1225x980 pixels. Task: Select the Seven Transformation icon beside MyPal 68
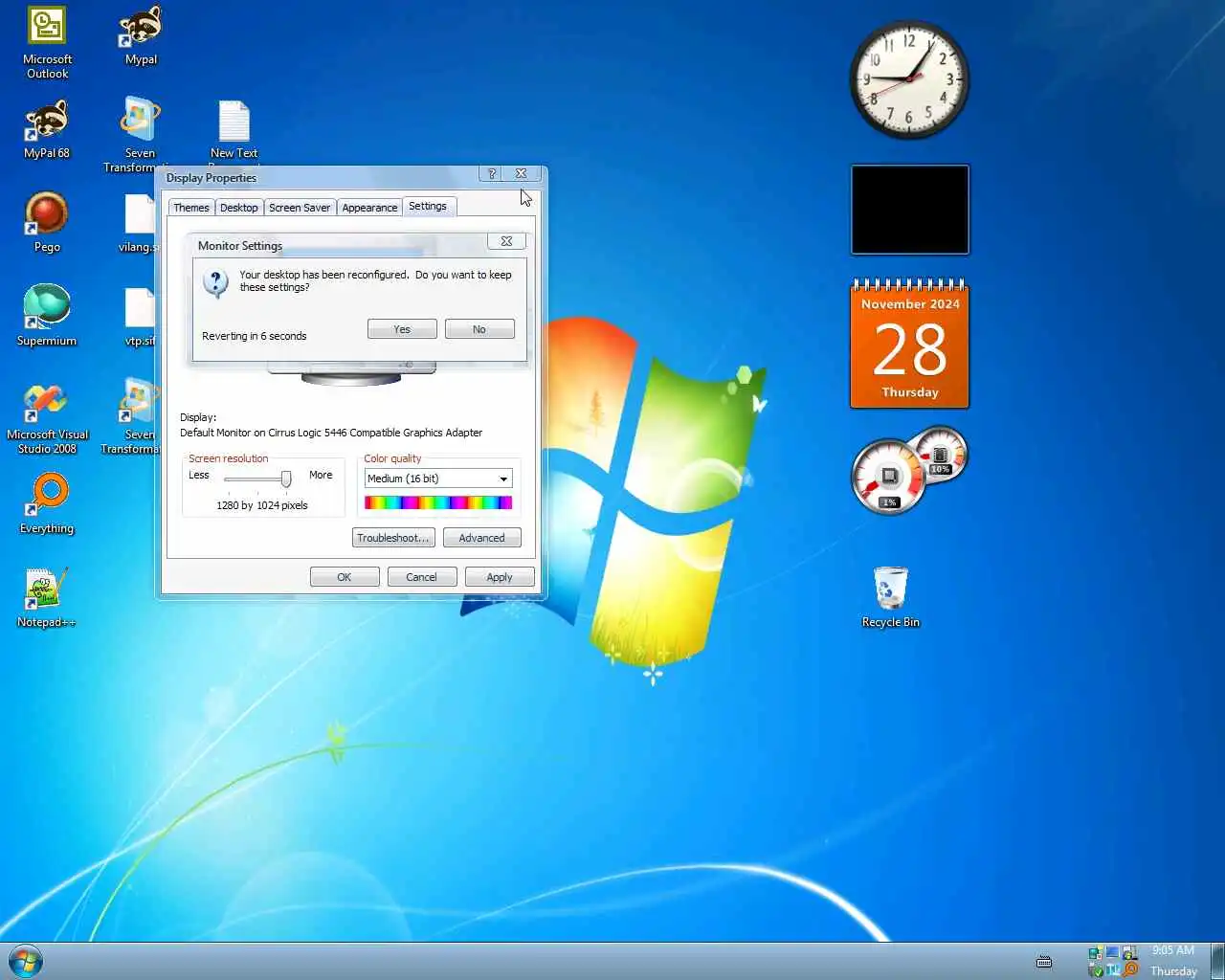click(x=140, y=134)
